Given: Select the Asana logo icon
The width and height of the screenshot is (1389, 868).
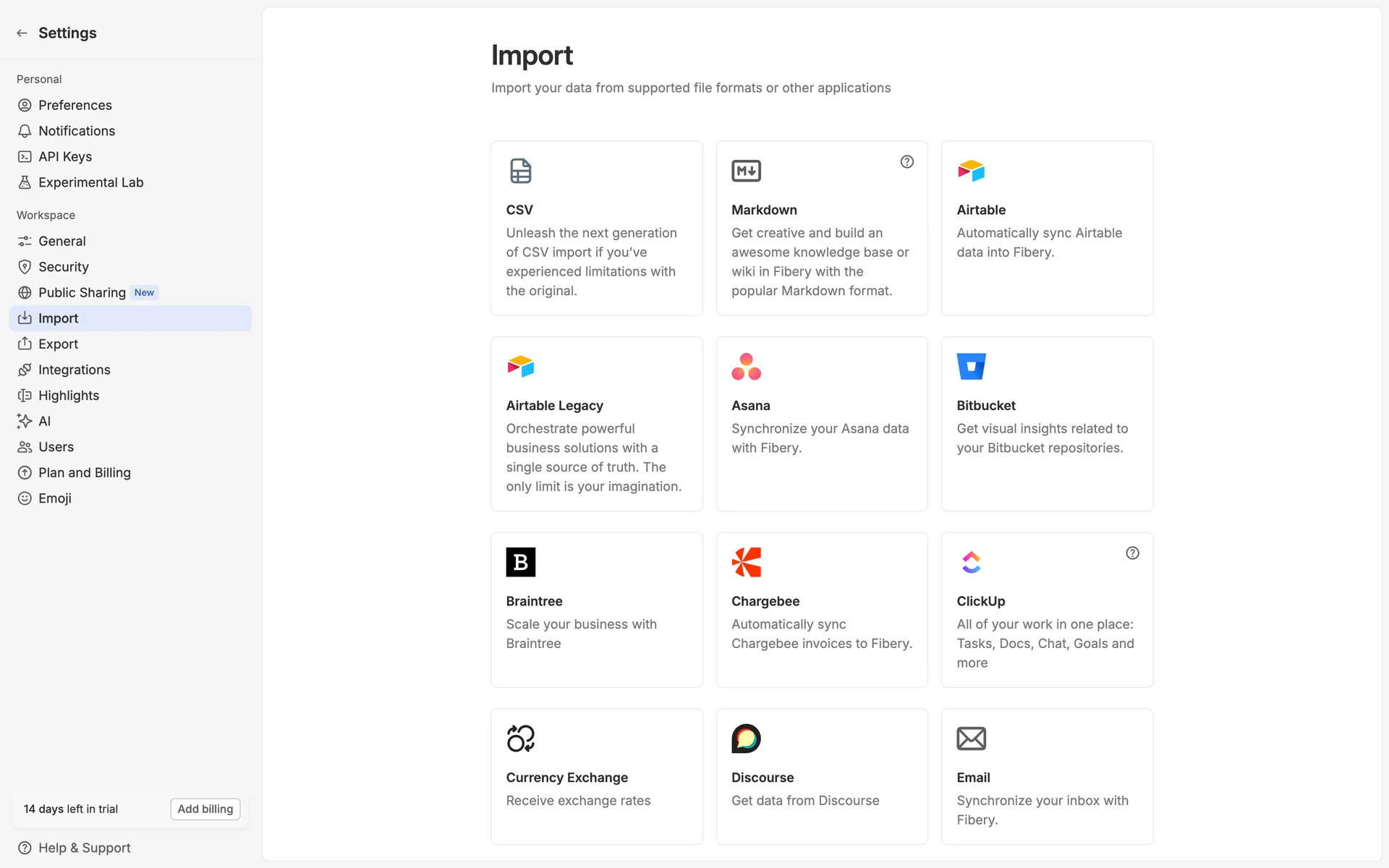Looking at the screenshot, I should [746, 367].
